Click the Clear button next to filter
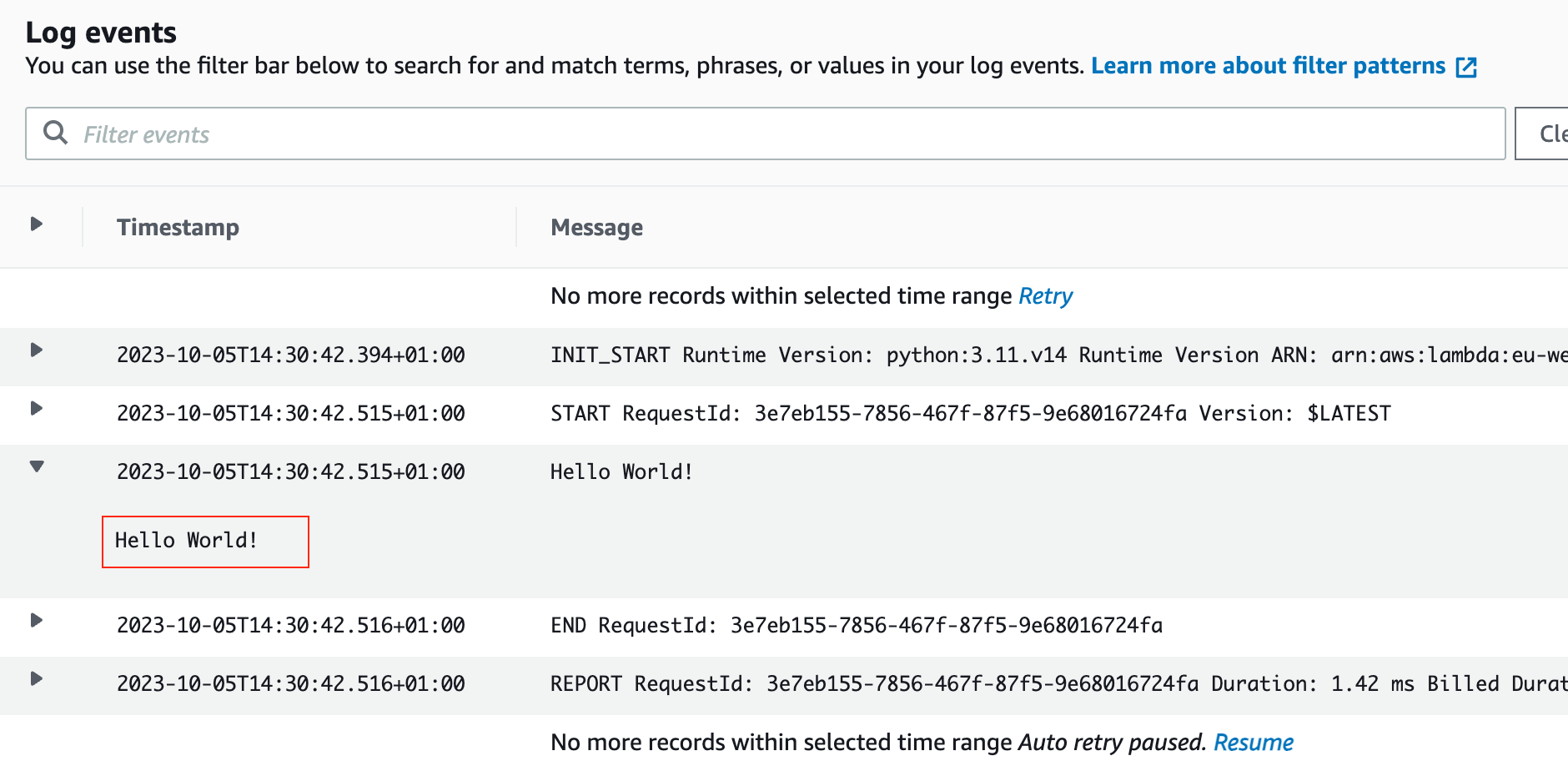 tap(1542, 134)
